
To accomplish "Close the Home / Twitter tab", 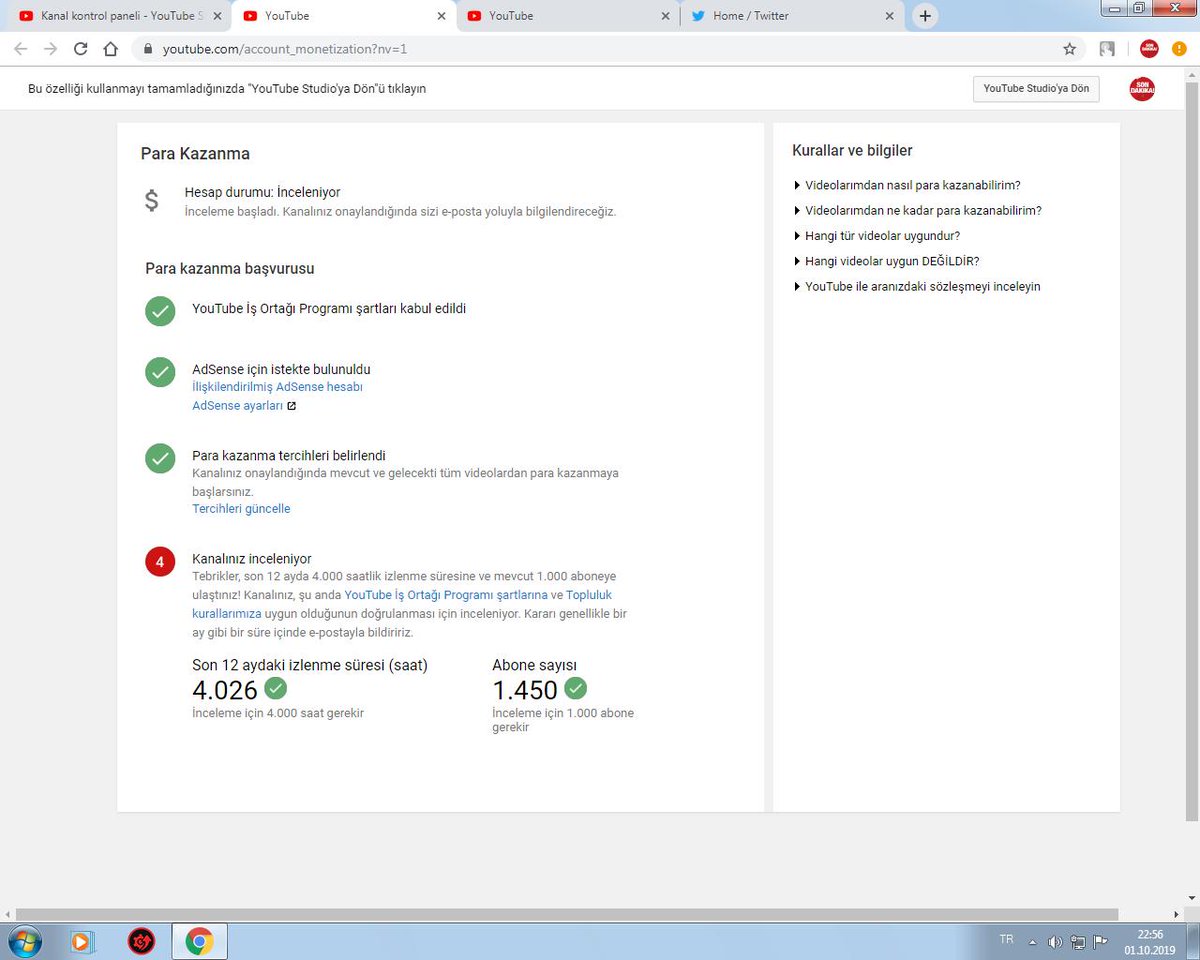I will coord(889,16).
